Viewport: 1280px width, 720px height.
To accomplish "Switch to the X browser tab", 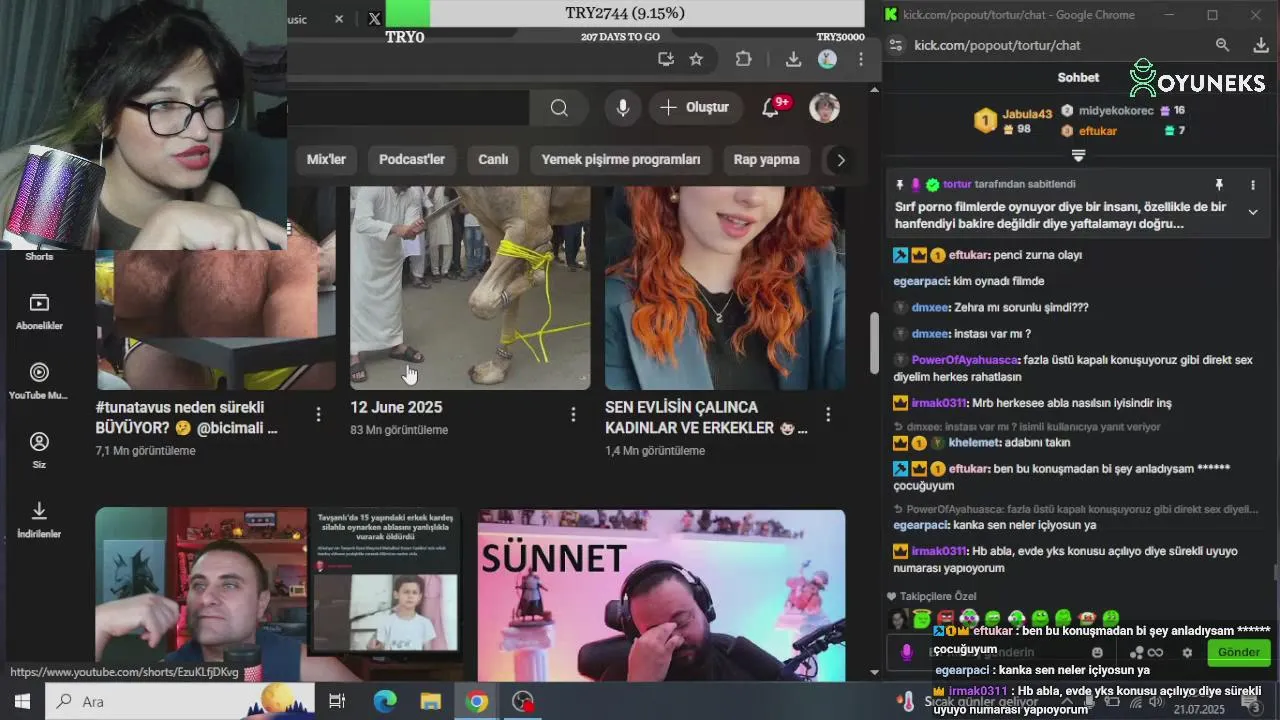I will 374,19.
